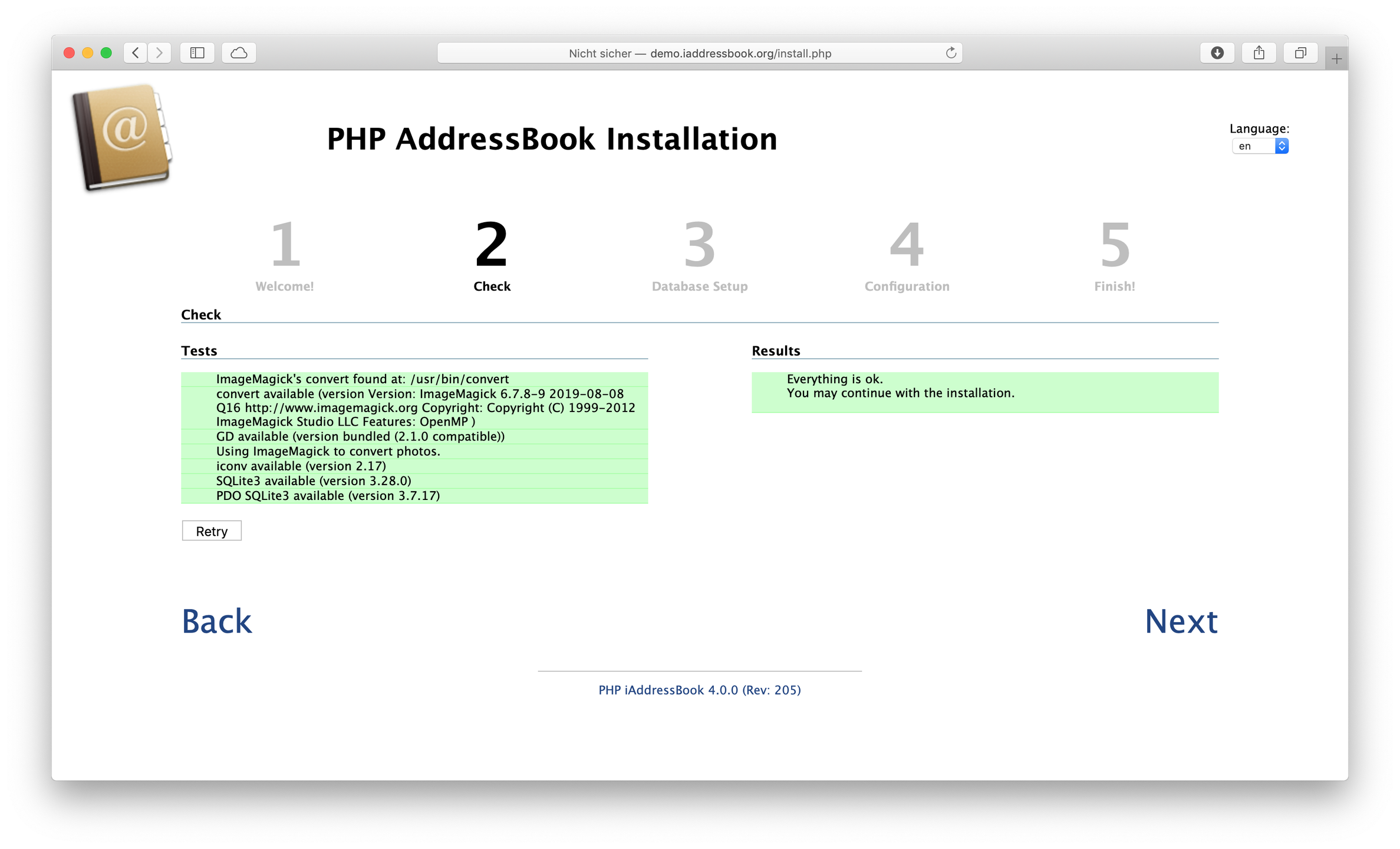Select iconv available version 2.17 row
Image resolution: width=1400 pixels, height=849 pixels.
[x=414, y=466]
